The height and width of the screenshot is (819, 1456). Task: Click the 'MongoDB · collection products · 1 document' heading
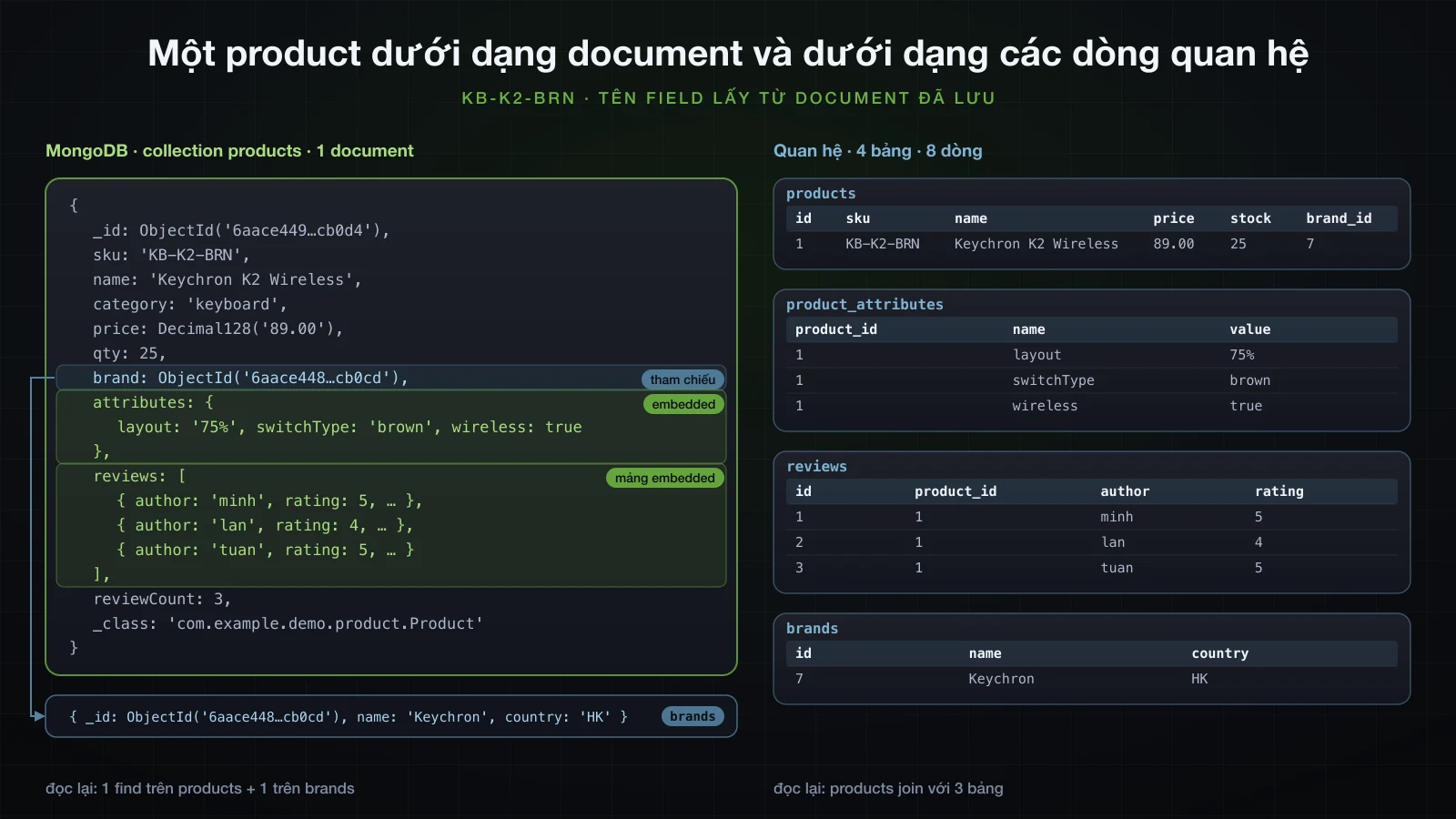(229, 151)
